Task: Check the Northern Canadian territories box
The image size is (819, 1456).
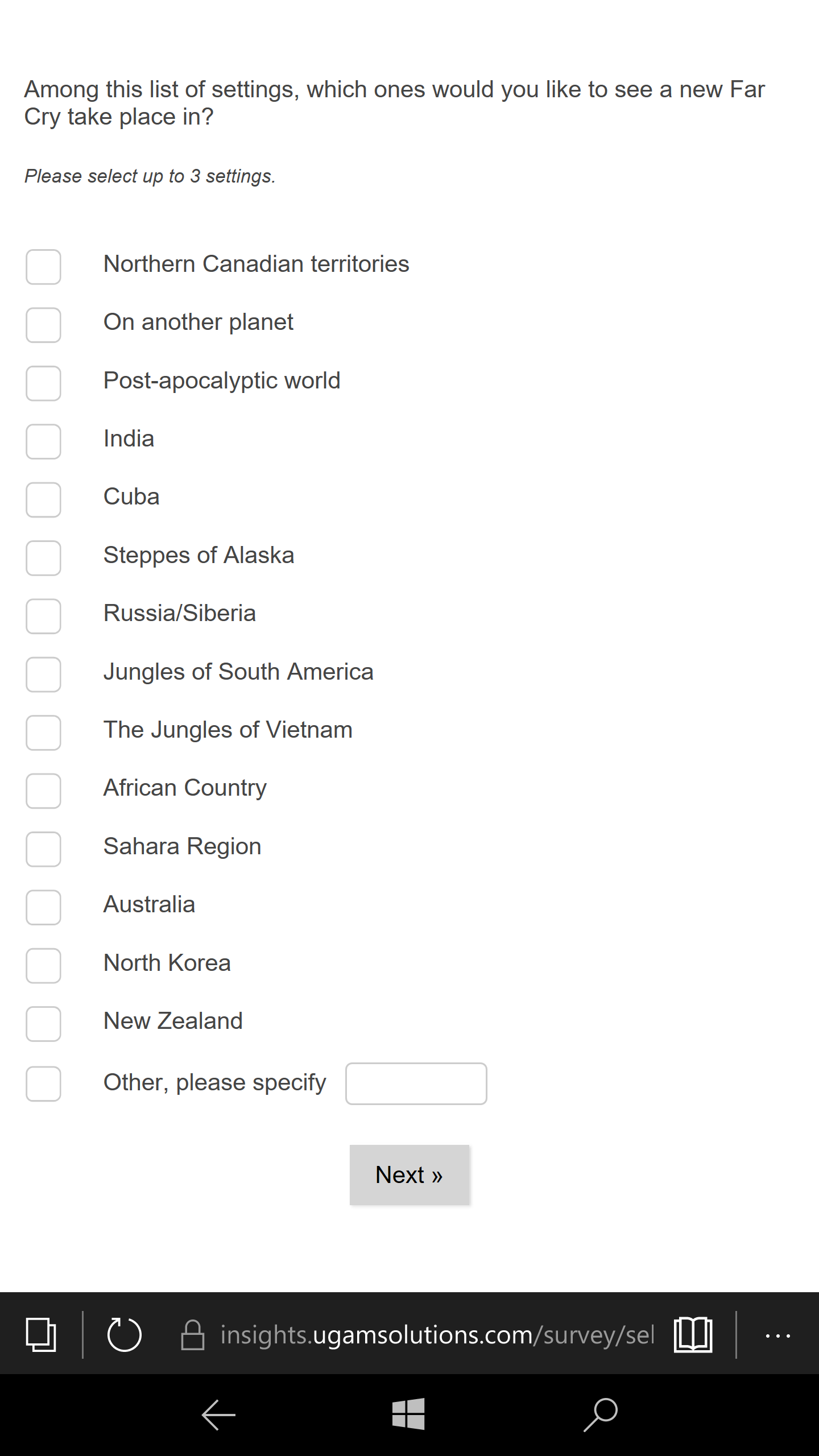Action: coord(43,267)
